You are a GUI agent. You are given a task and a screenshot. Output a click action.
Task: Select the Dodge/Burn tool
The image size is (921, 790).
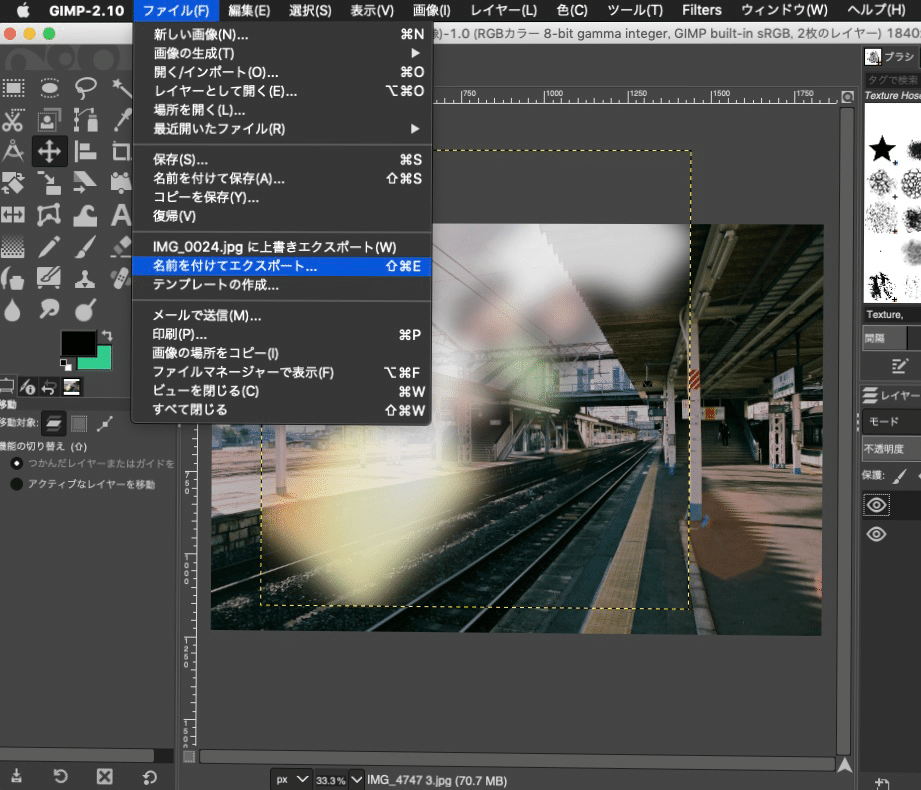pyautogui.click(x=86, y=310)
